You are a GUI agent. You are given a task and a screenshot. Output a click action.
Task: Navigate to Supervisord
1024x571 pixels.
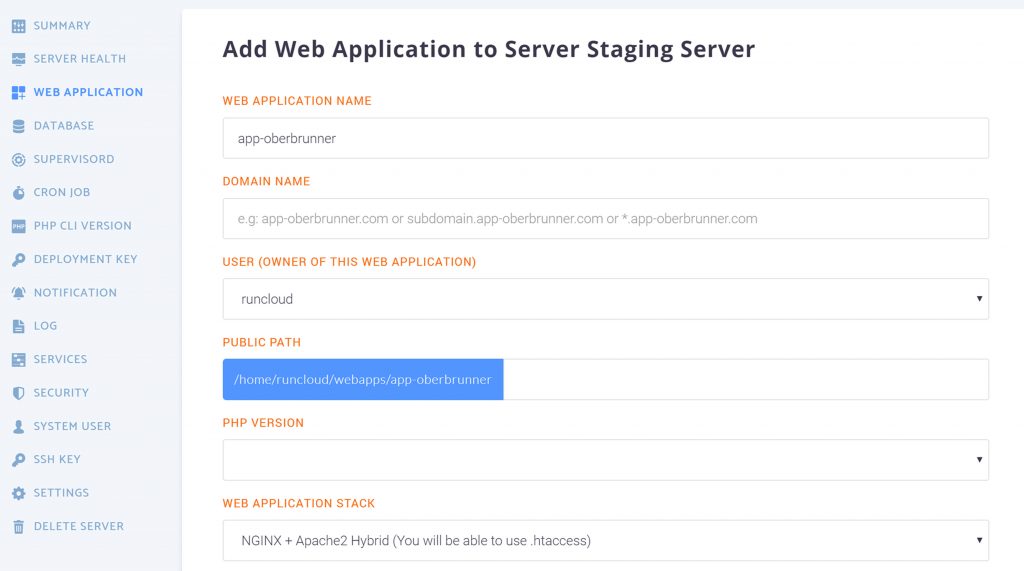click(x=74, y=159)
